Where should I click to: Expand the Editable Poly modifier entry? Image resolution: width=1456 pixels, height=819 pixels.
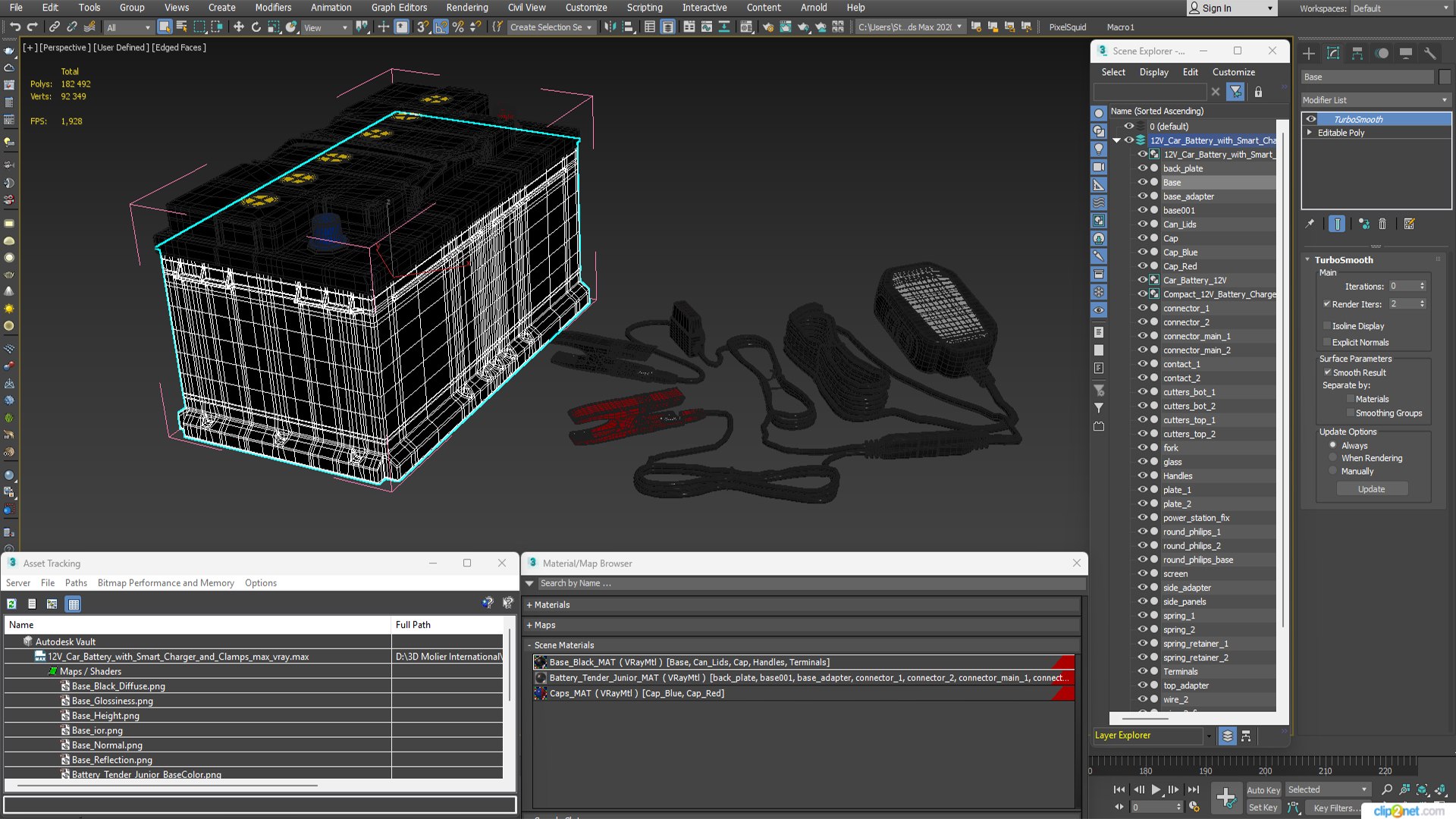pyautogui.click(x=1310, y=133)
